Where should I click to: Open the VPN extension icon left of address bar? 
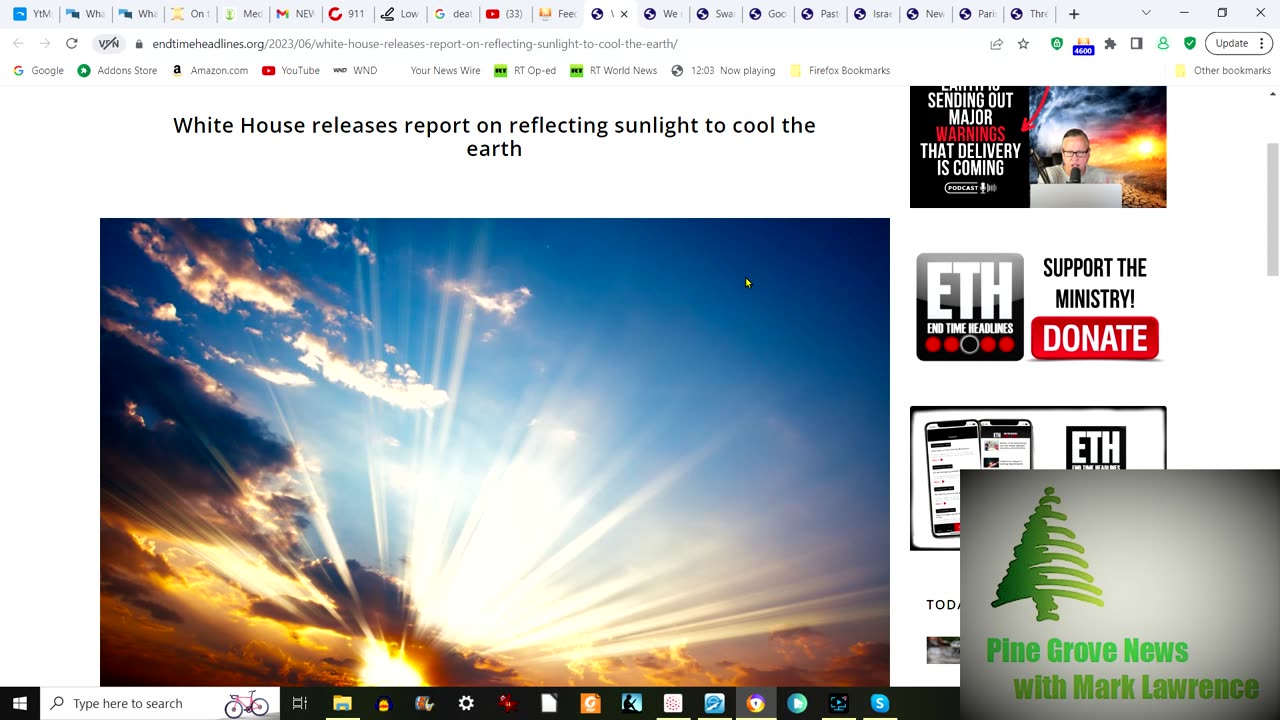(x=108, y=44)
